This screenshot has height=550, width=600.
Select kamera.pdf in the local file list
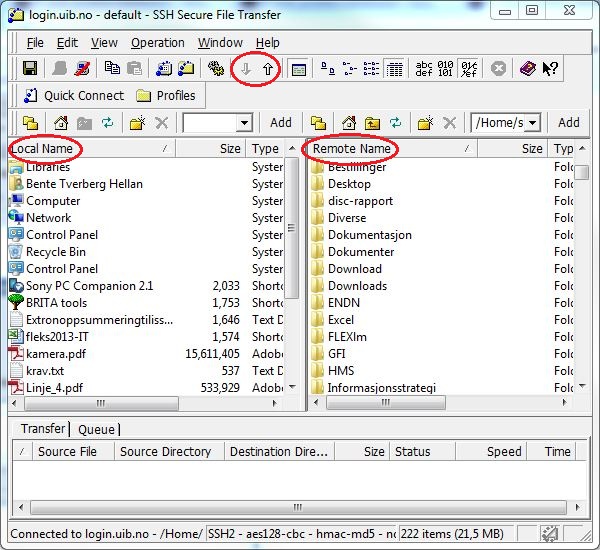[55, 353]
